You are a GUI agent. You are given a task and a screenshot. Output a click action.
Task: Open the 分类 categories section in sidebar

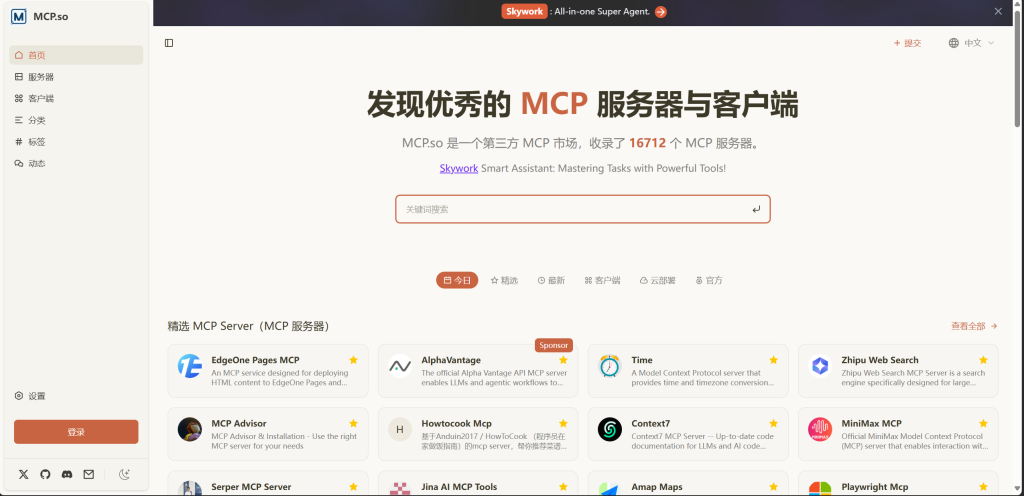pyautogui.click(x=36, y=120)
